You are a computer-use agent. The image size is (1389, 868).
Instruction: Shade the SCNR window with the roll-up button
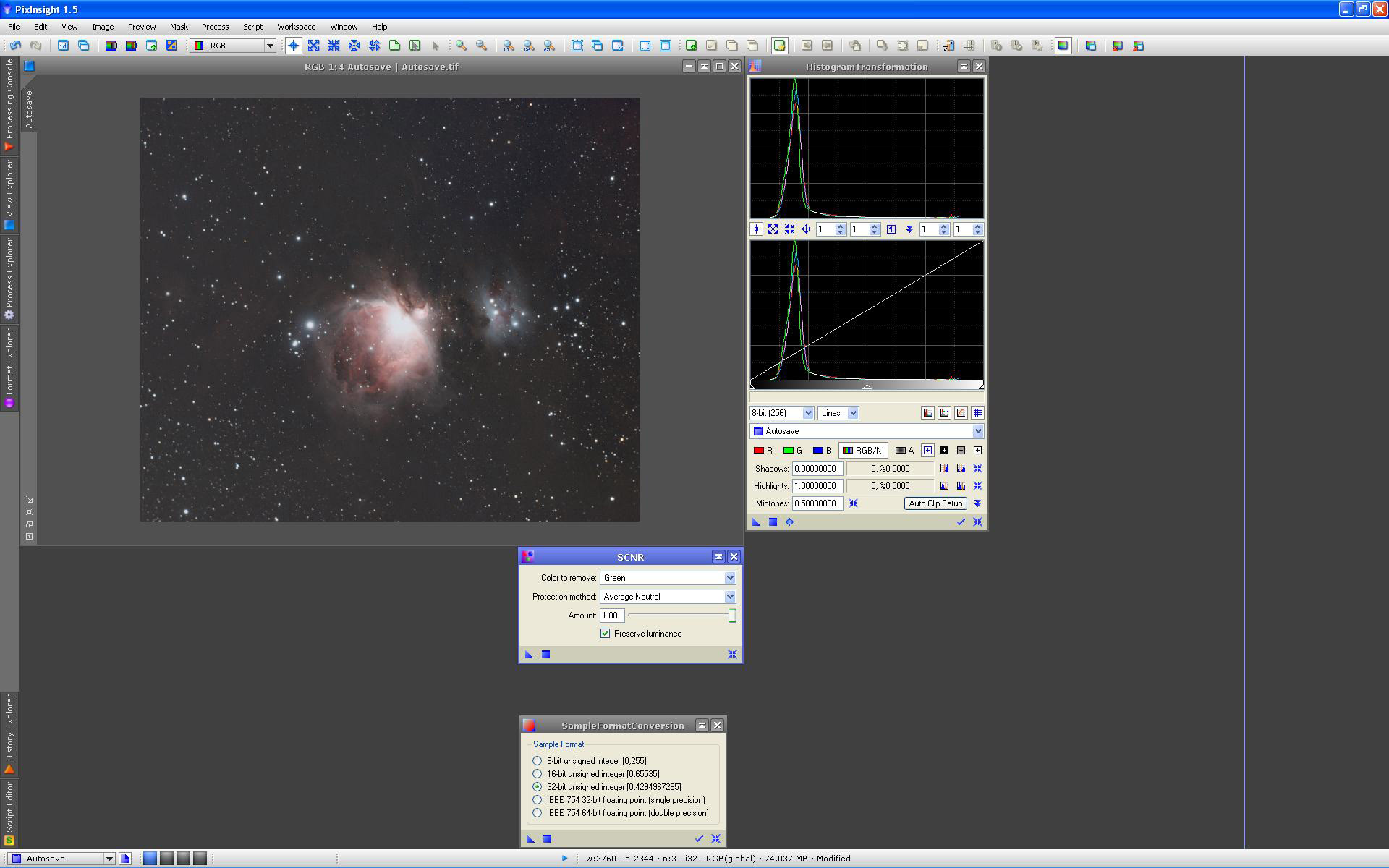coord(718,557)
